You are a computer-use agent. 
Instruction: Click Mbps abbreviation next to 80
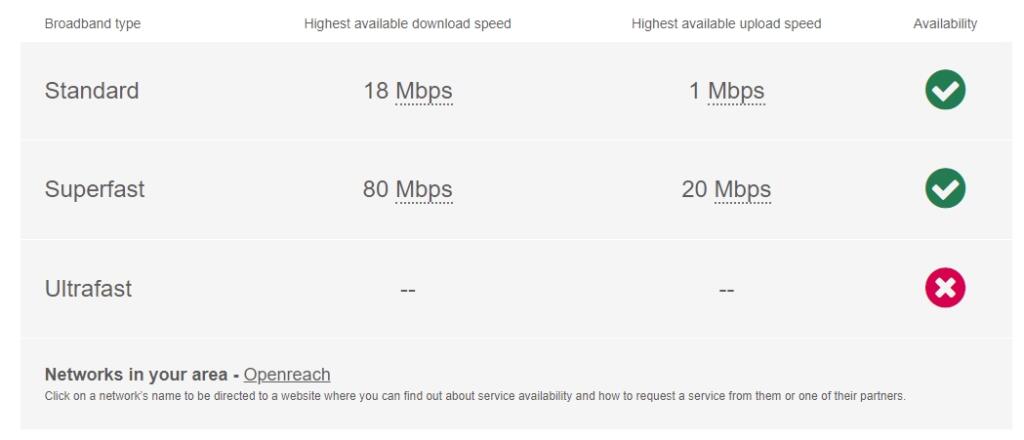424,189
